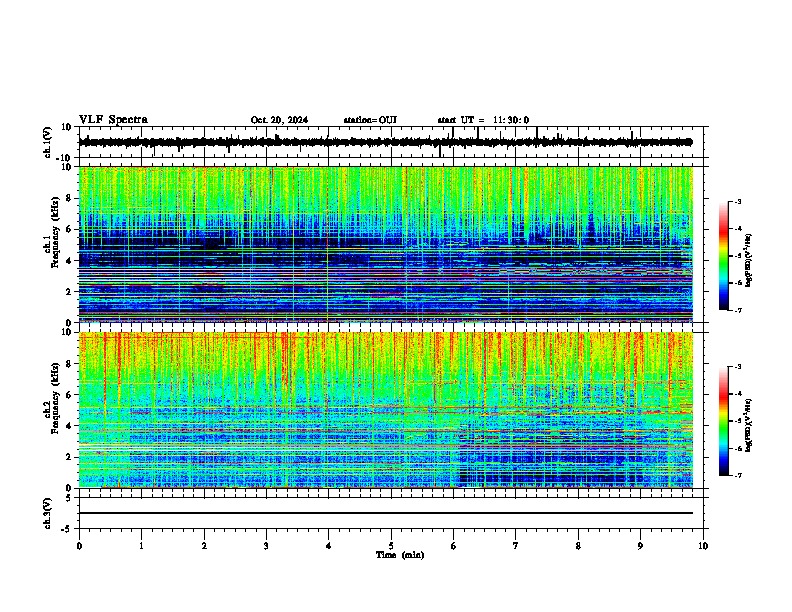Click the time axis tick label "6"
792x612 pixels.
pos(453,546)
